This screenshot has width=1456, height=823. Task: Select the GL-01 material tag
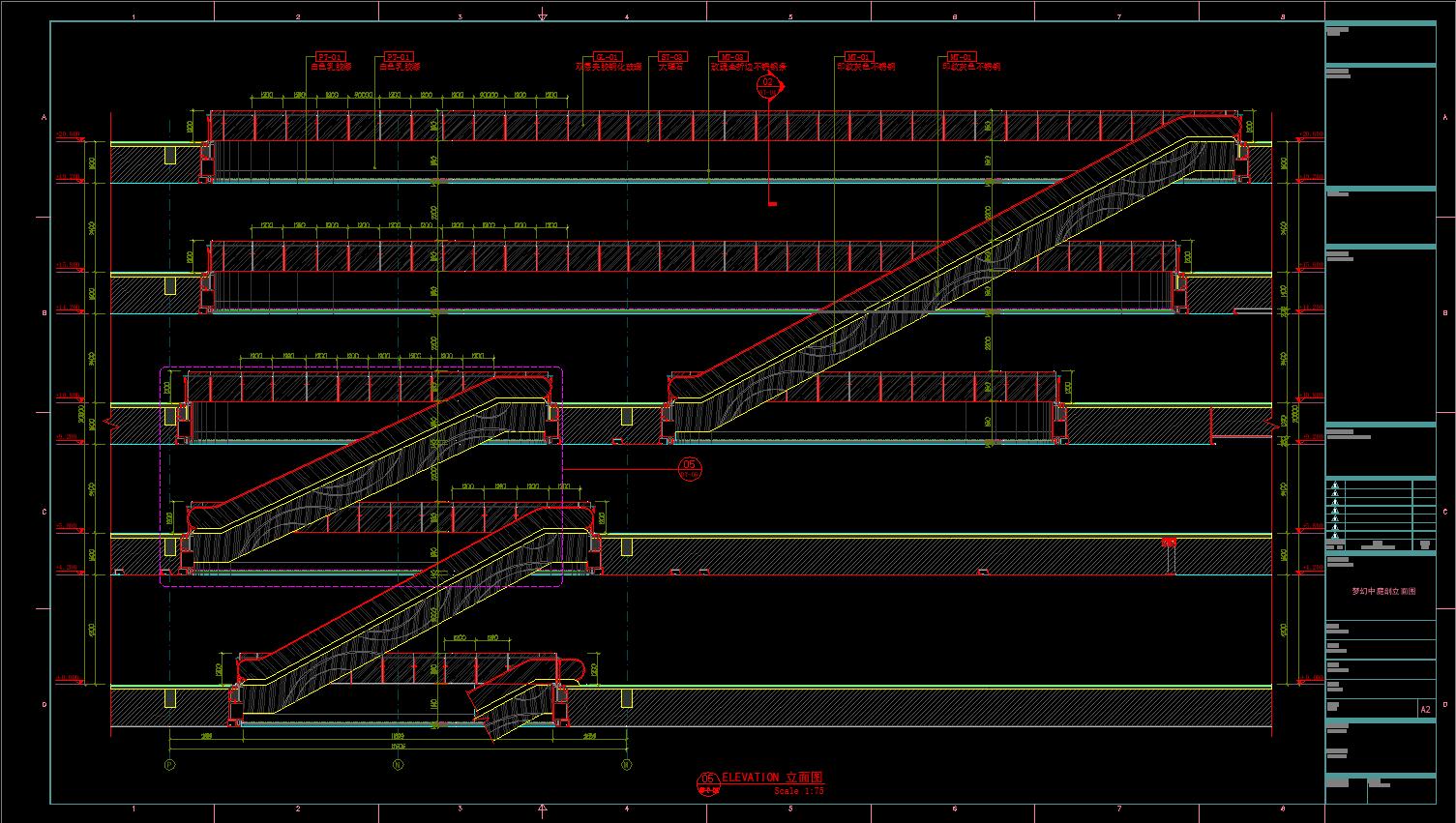[x=607, y=58]
